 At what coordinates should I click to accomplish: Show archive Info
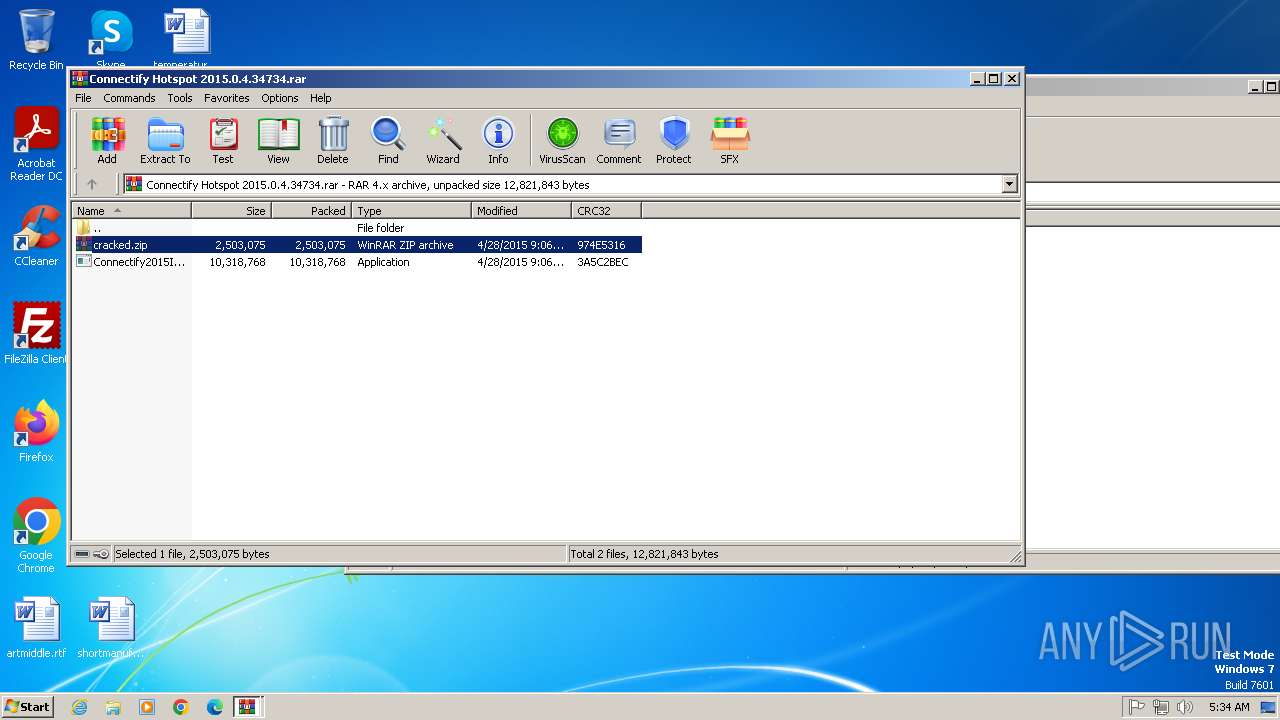(498, 141)
